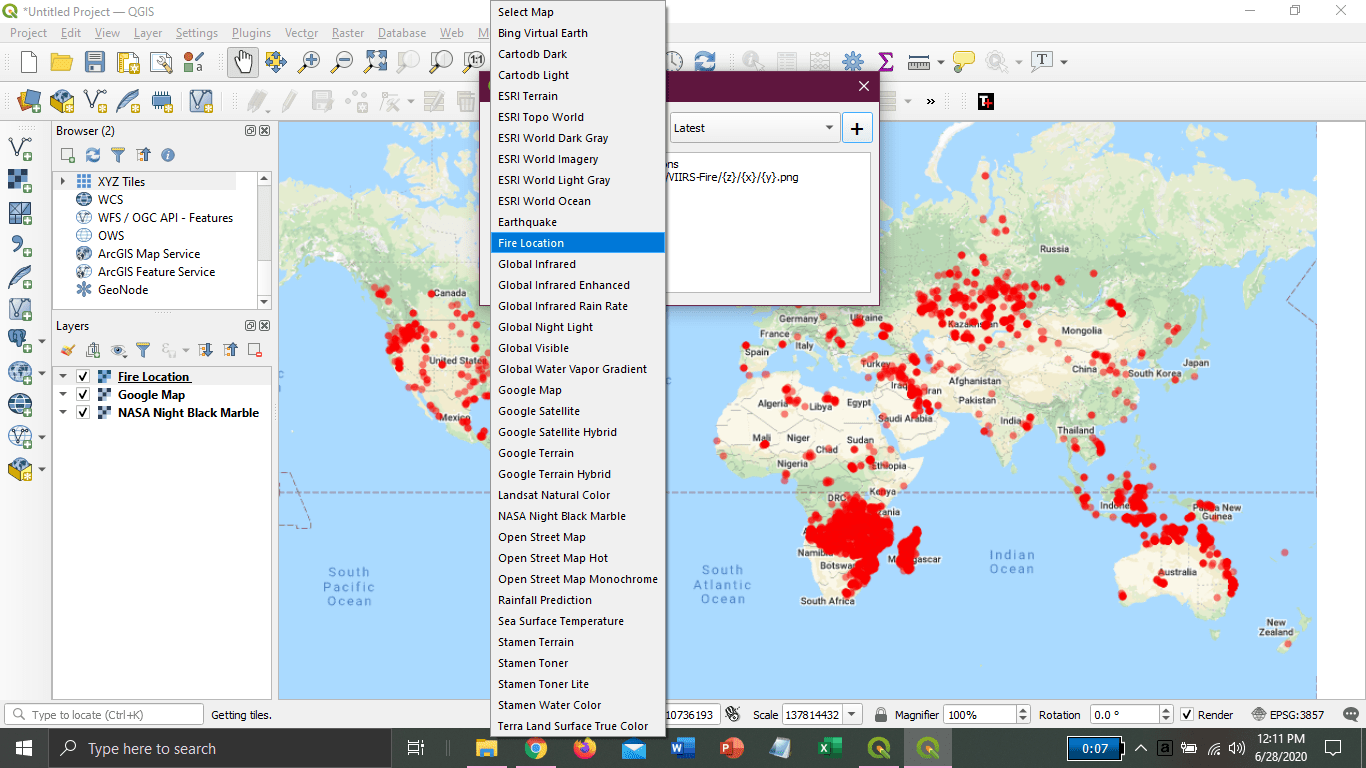Select the Zoom In magnifier tool
The width and height of the screenshot is (1366, 768).
pyautogui.click(x=309, y=62)
